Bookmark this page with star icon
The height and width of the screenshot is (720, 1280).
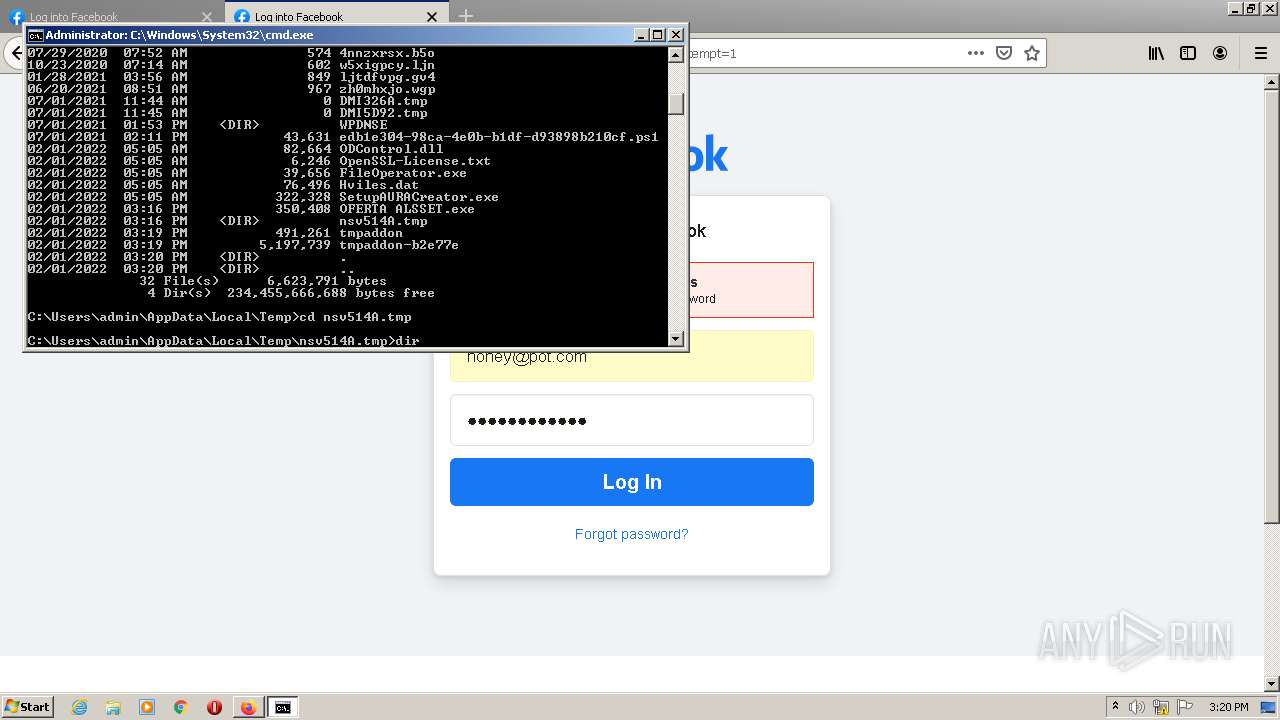pos(1032,53)
